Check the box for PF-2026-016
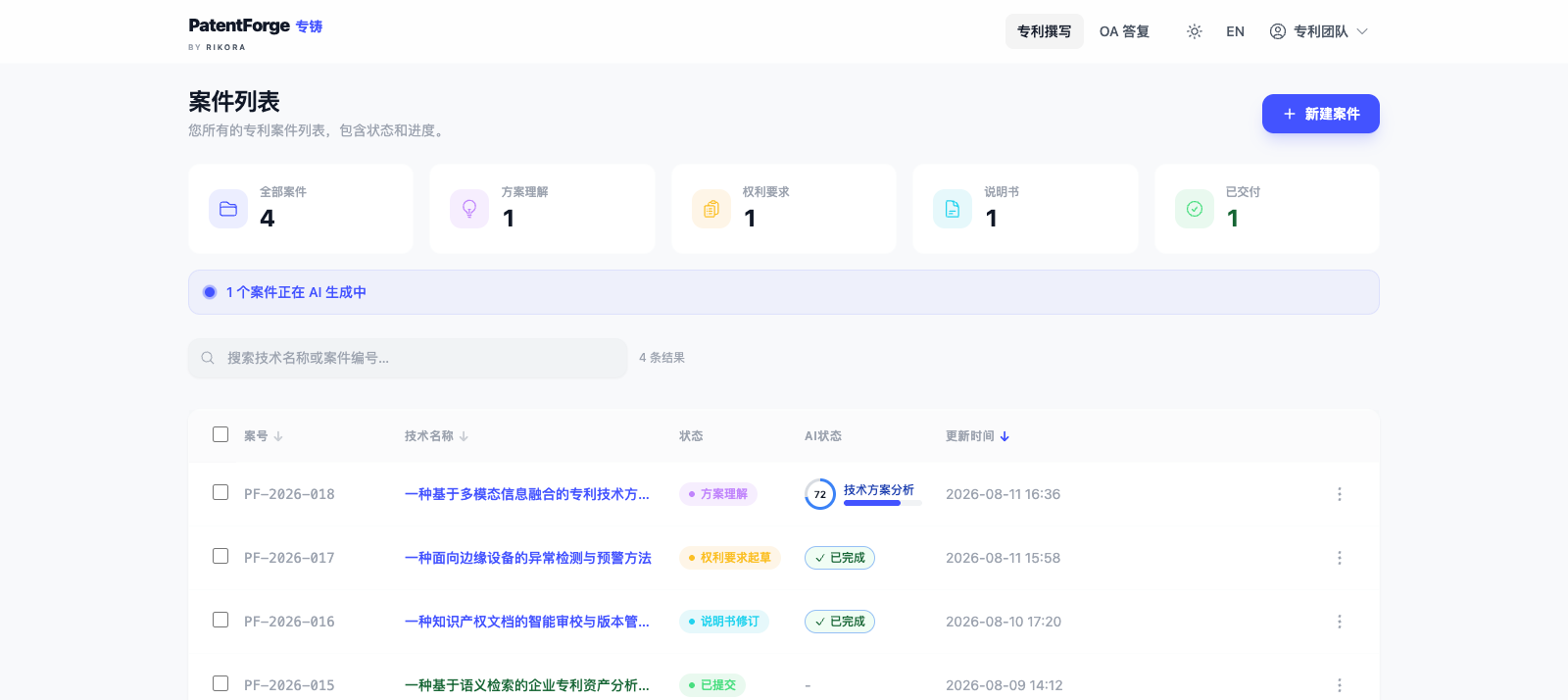The height and width of the screenshot is (700, 1568). click(x=220, y=620)
